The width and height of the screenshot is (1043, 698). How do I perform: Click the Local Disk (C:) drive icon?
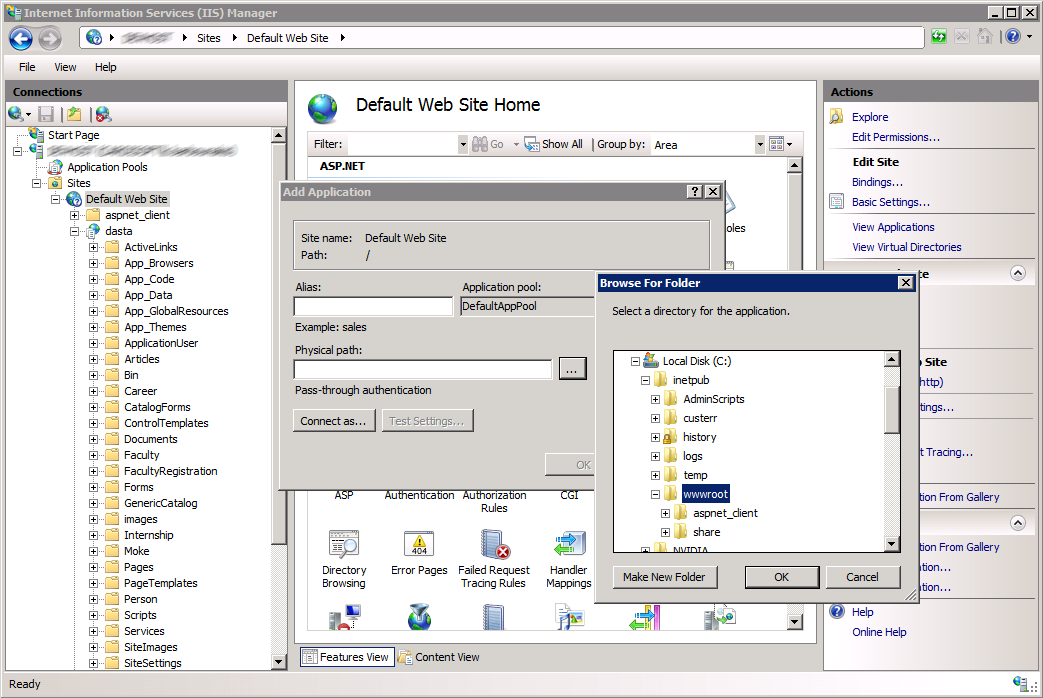[x=651, y=361]
